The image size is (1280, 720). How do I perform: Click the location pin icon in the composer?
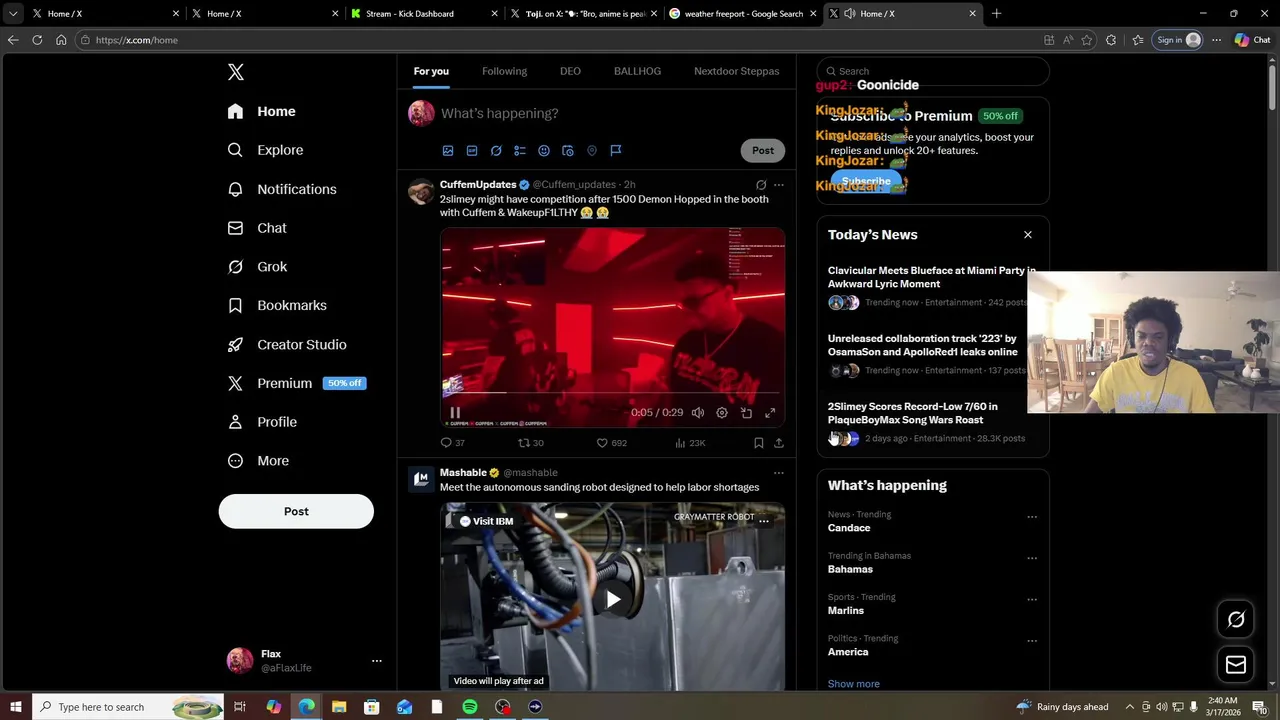pos(592,150)
